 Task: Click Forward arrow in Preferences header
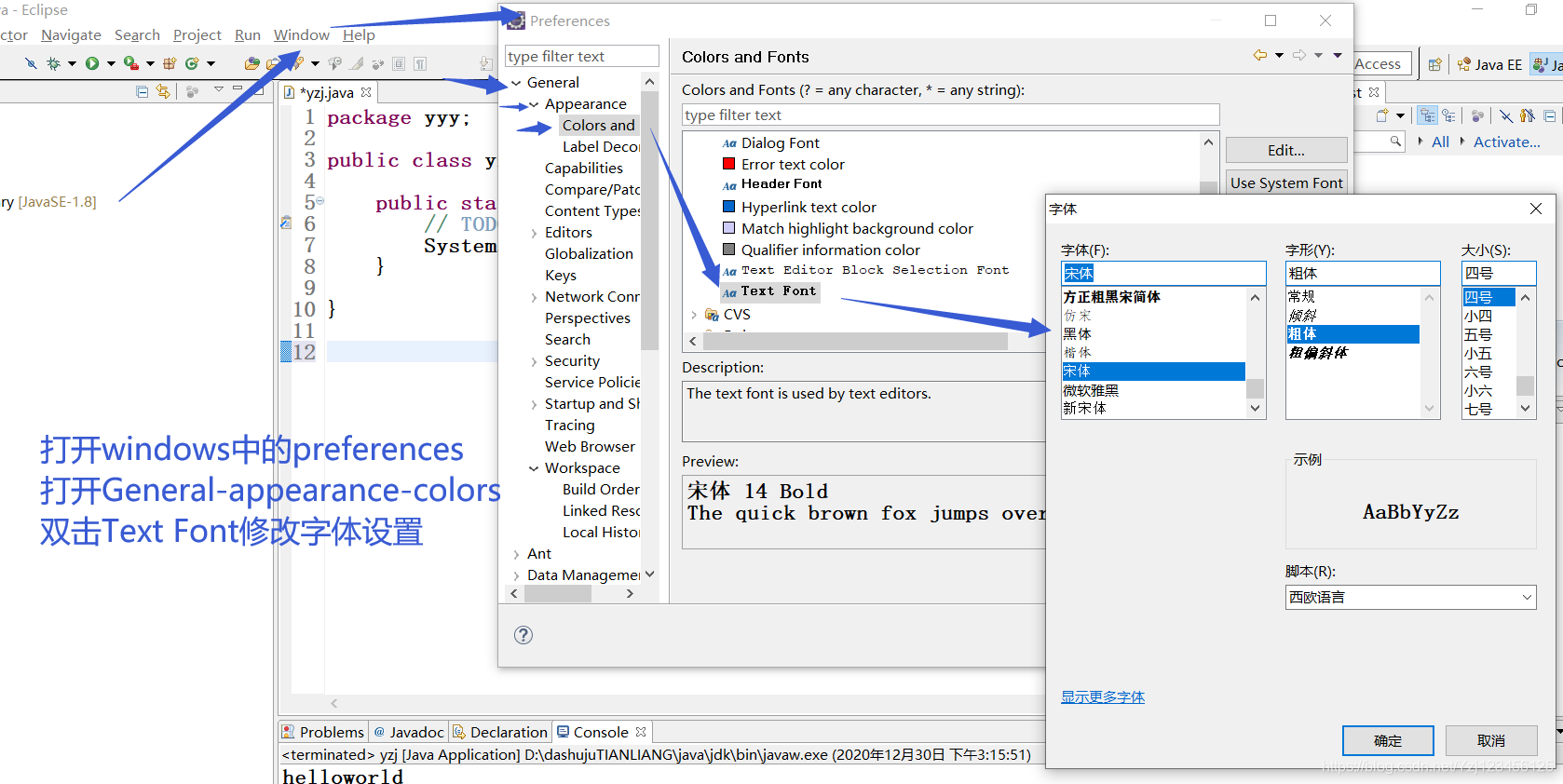(x=1299, y=55)
